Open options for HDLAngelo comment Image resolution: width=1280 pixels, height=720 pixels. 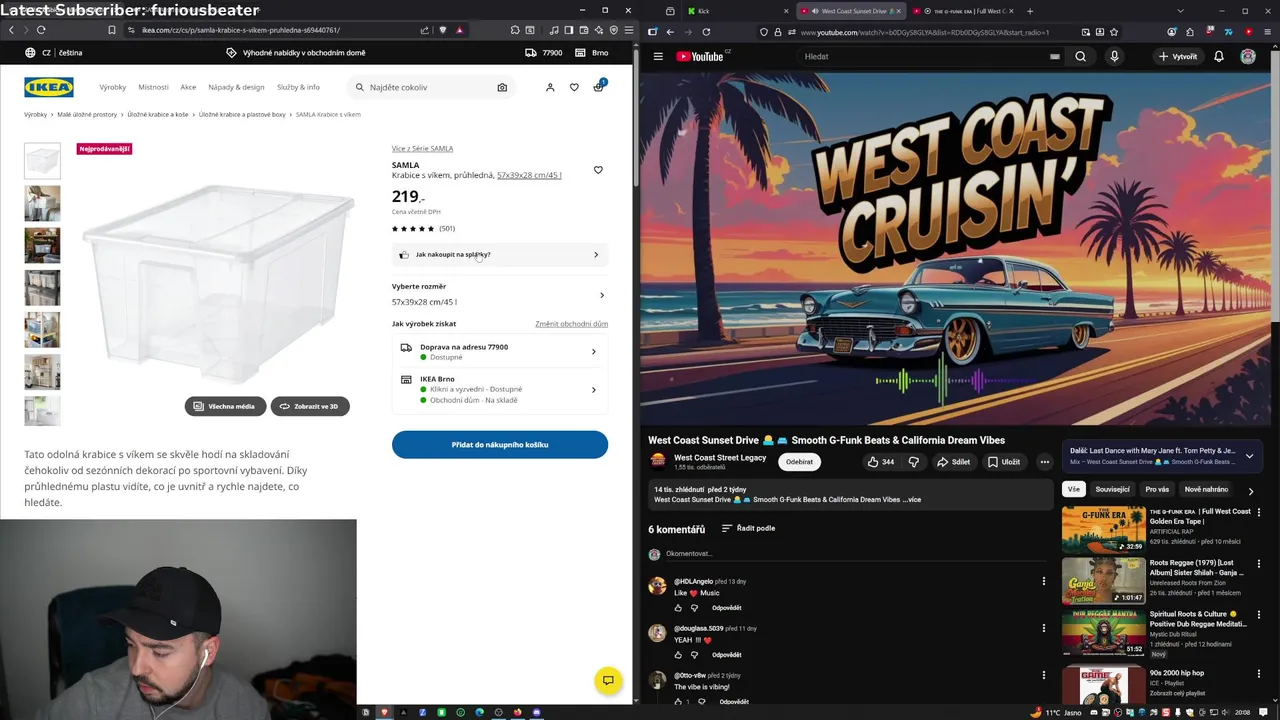pos(1044,581)
